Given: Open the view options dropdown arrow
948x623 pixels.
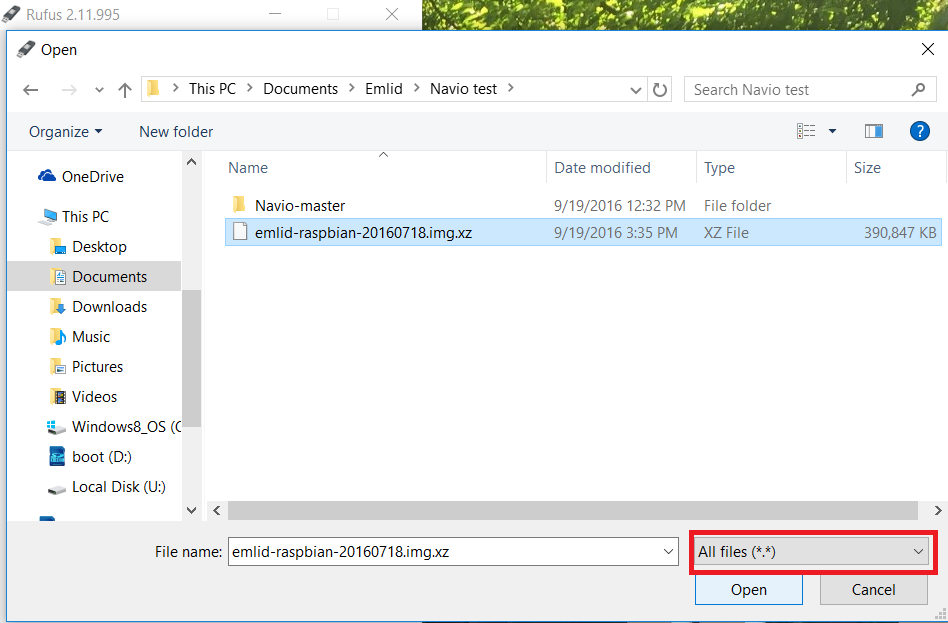Looking at the screenshot, I should 833,131.
